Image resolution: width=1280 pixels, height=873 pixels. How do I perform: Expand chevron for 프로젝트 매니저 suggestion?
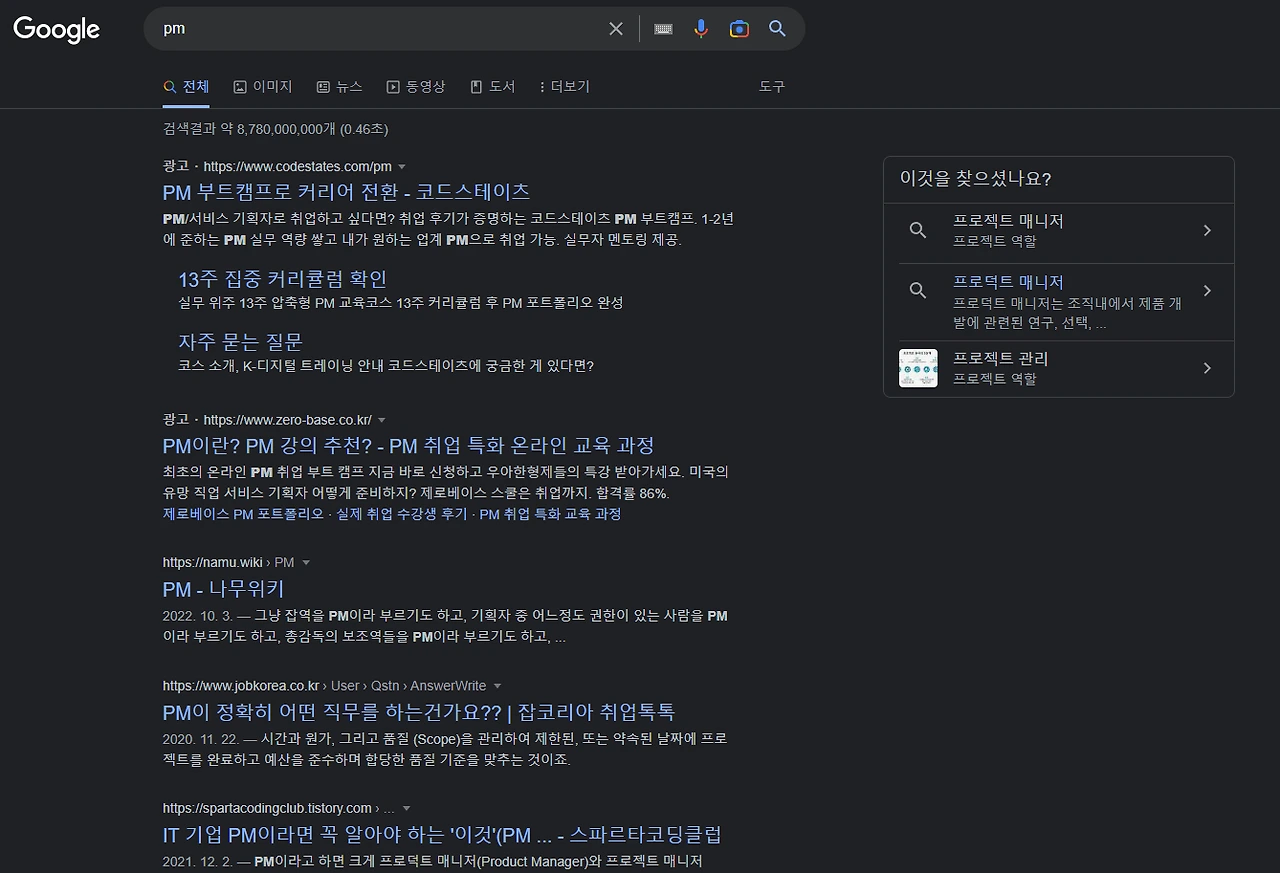coord(1207,231)
